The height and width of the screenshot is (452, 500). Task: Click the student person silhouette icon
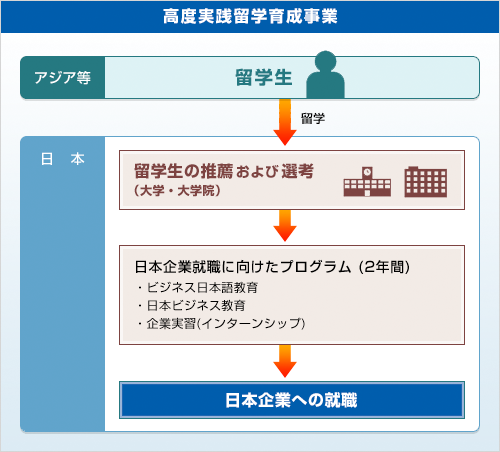tap(325, 74)
